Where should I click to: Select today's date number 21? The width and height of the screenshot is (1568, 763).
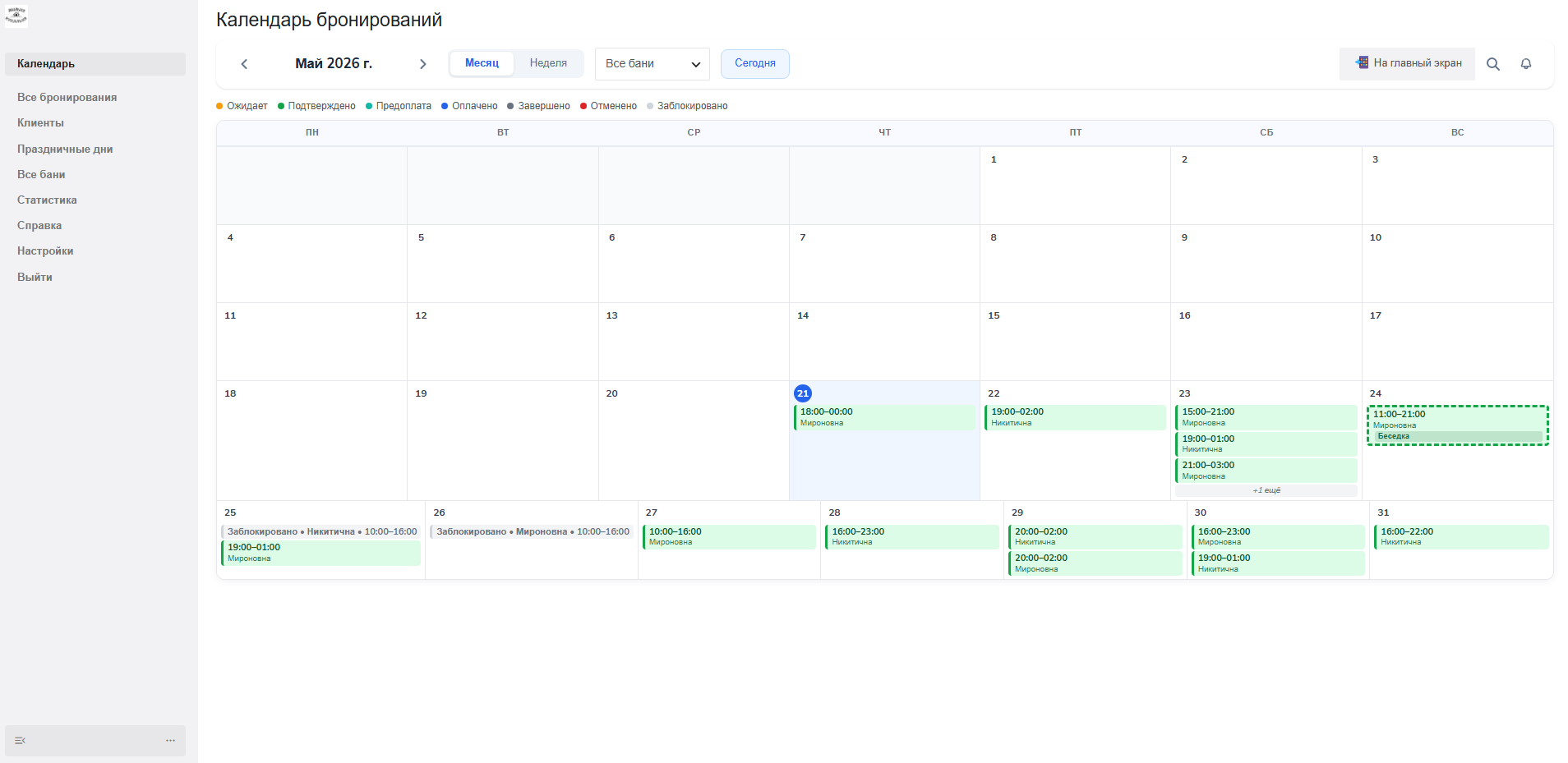pos(803,393)
